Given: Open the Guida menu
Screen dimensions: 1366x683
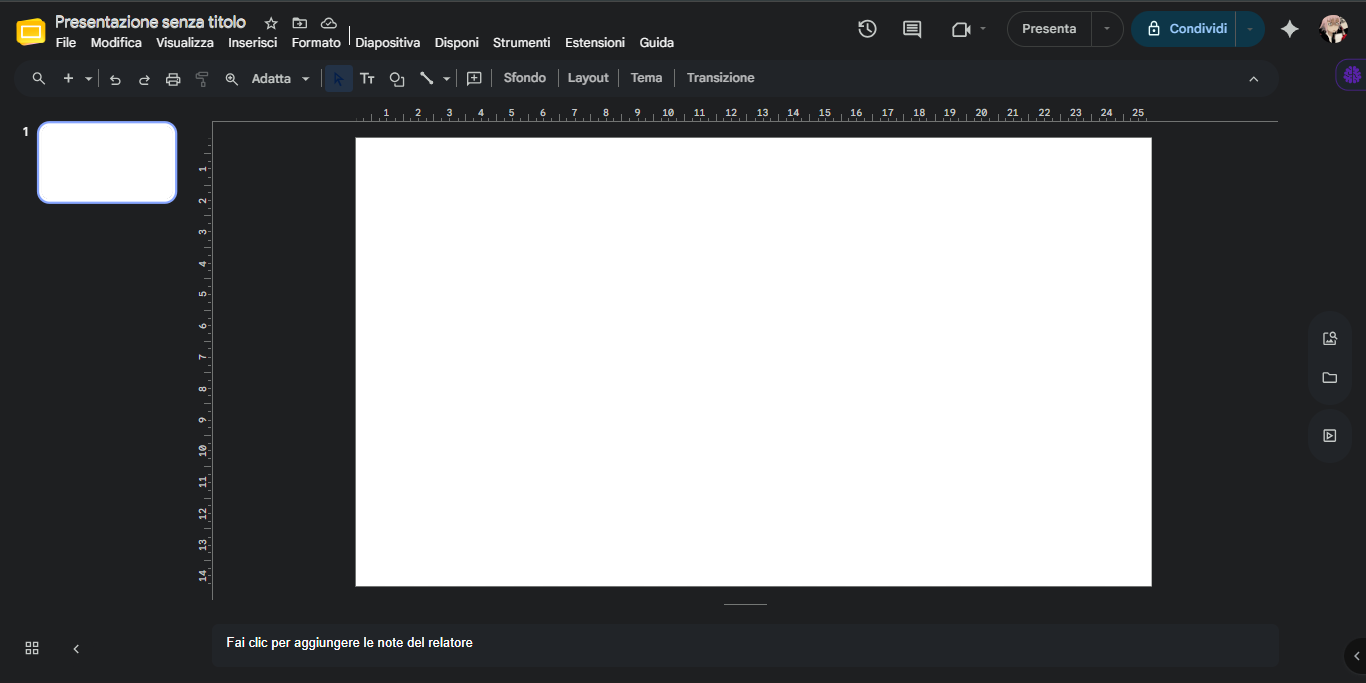Looking at the screenshot, I should coord(657,43).
